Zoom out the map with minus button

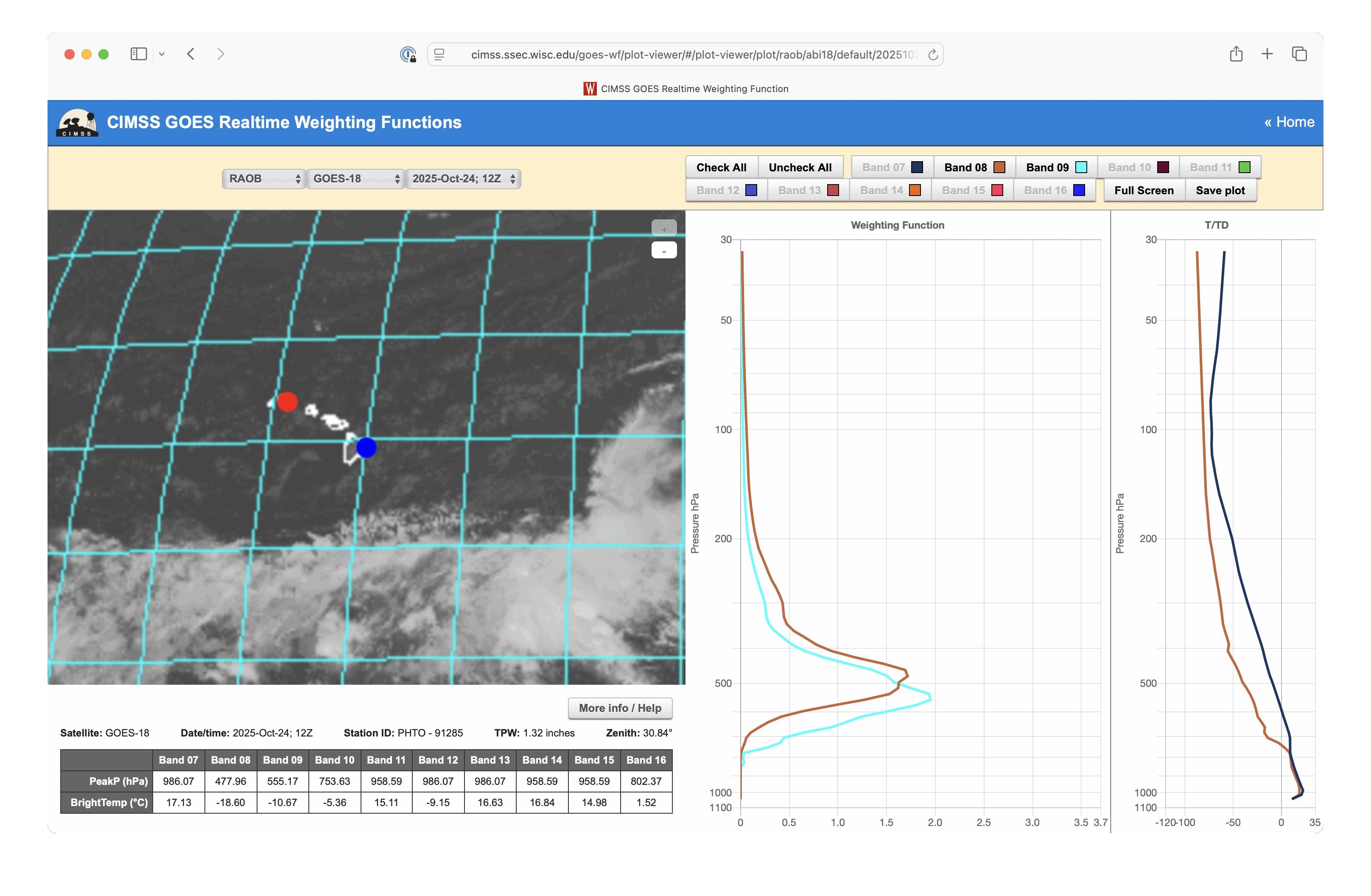(x=663, y=251)
